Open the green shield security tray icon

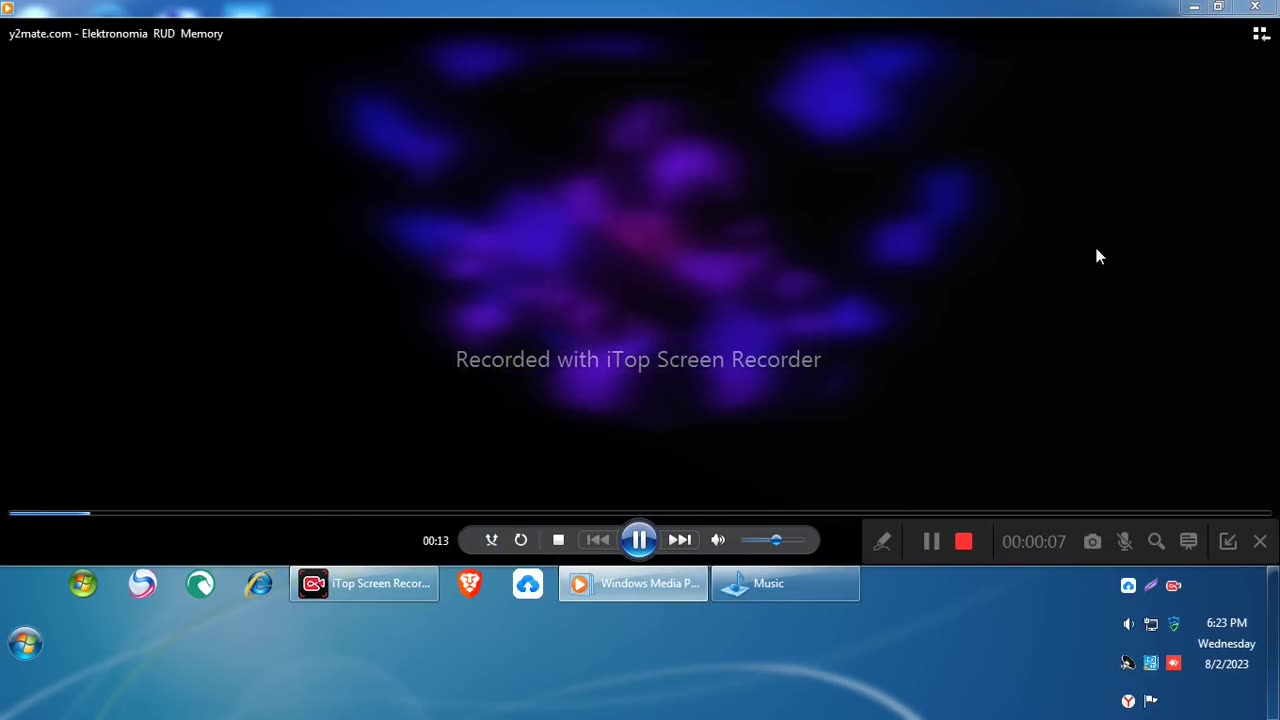[x=1174, y=624]
